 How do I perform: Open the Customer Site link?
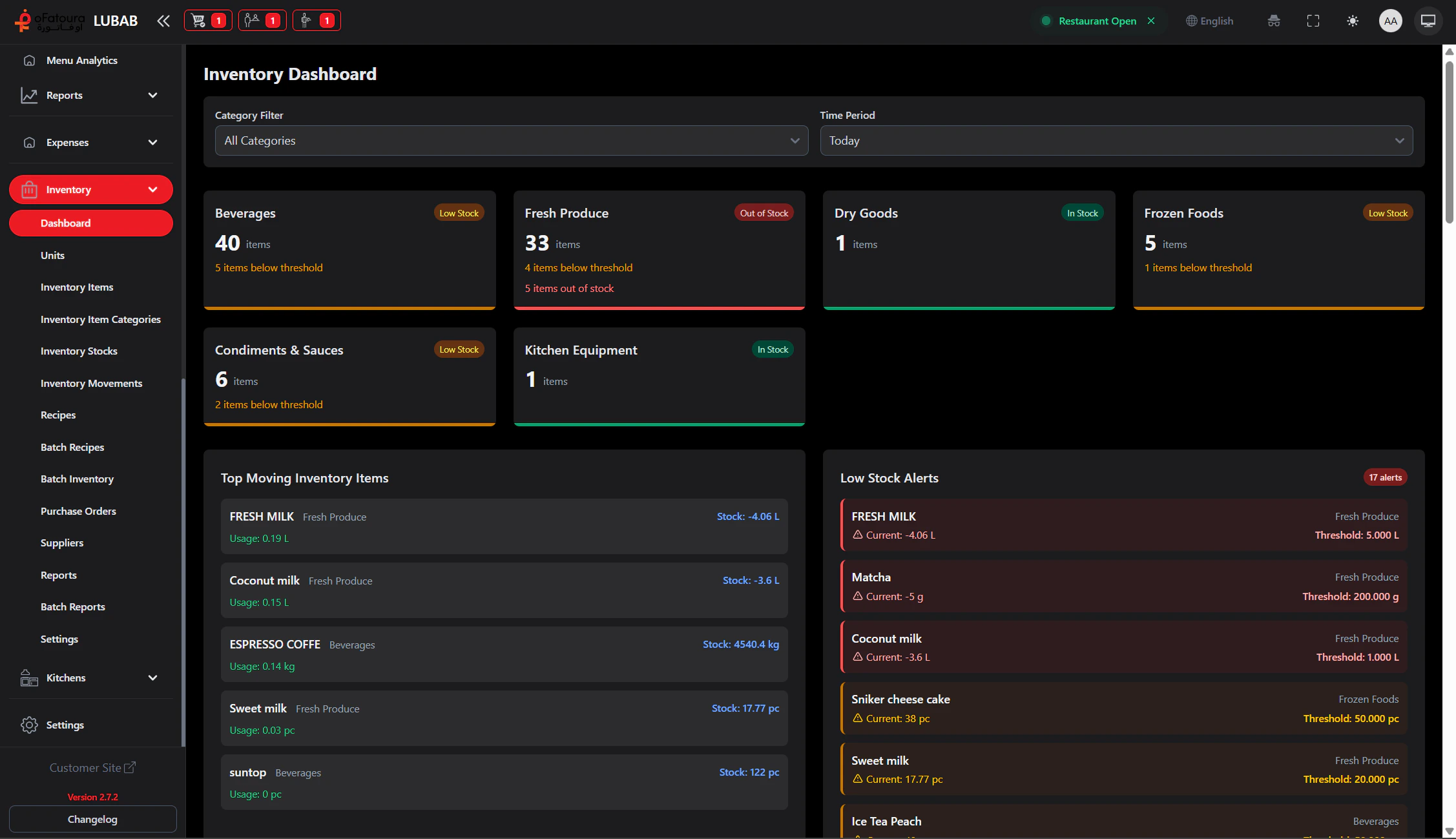click(x=92, y=767)
